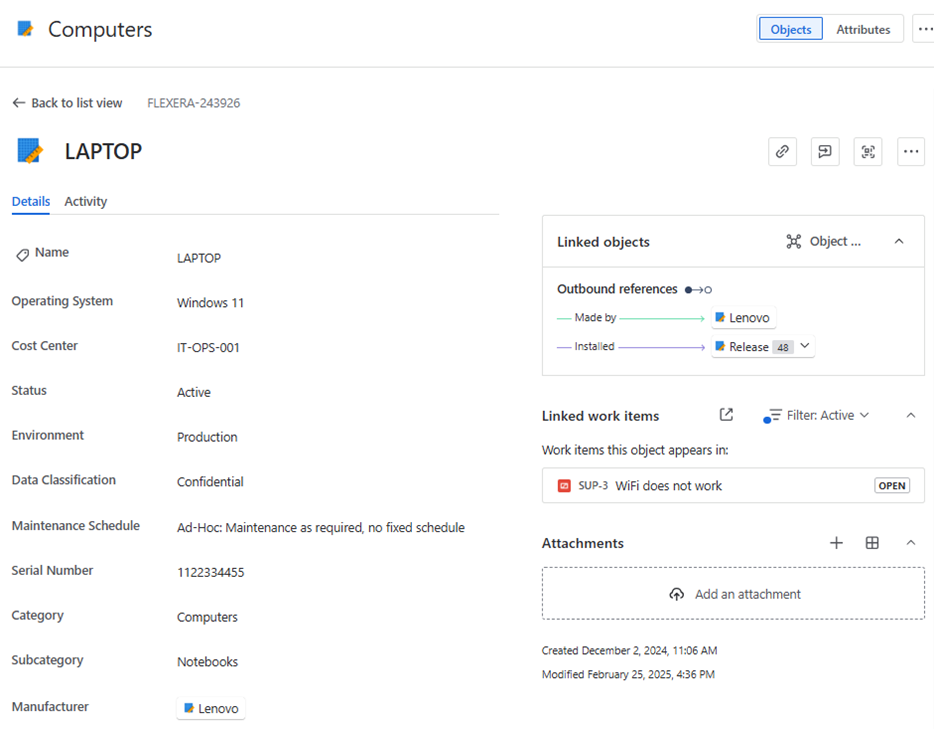Click the copy link icon
This screenshot has width=934, height=729.
point(782,152)
